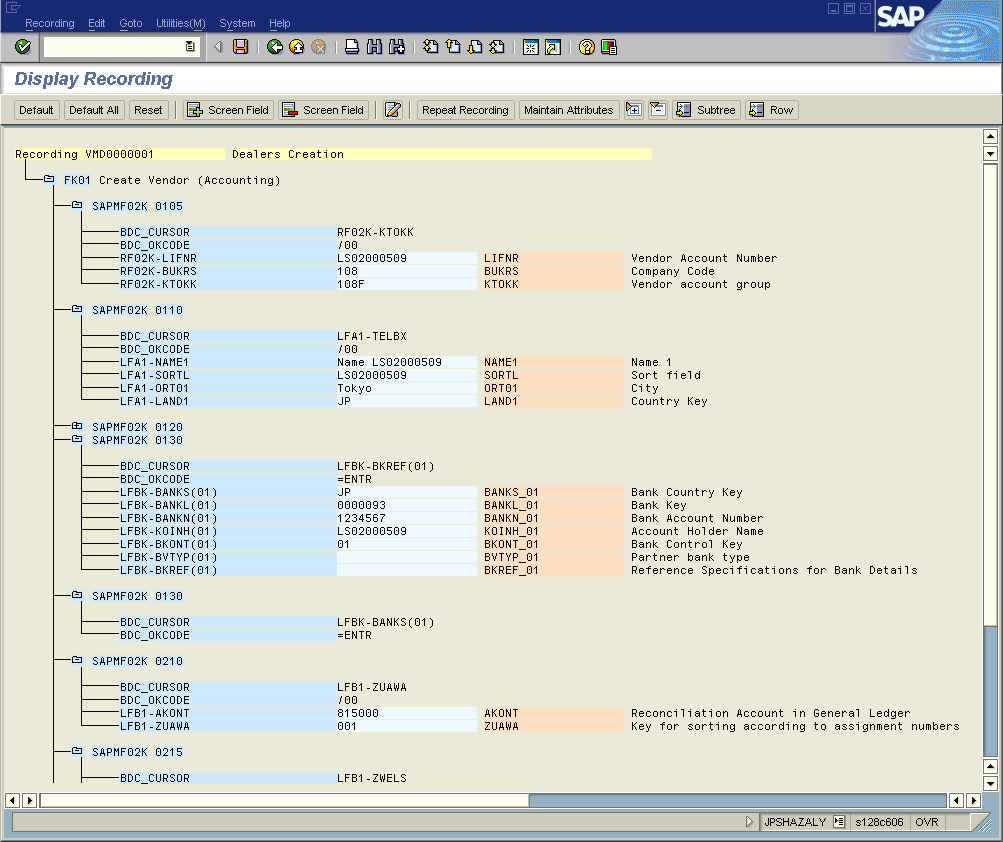Click the Default All button
Viewport: 1003px width, 842px height.
[93, 110]
